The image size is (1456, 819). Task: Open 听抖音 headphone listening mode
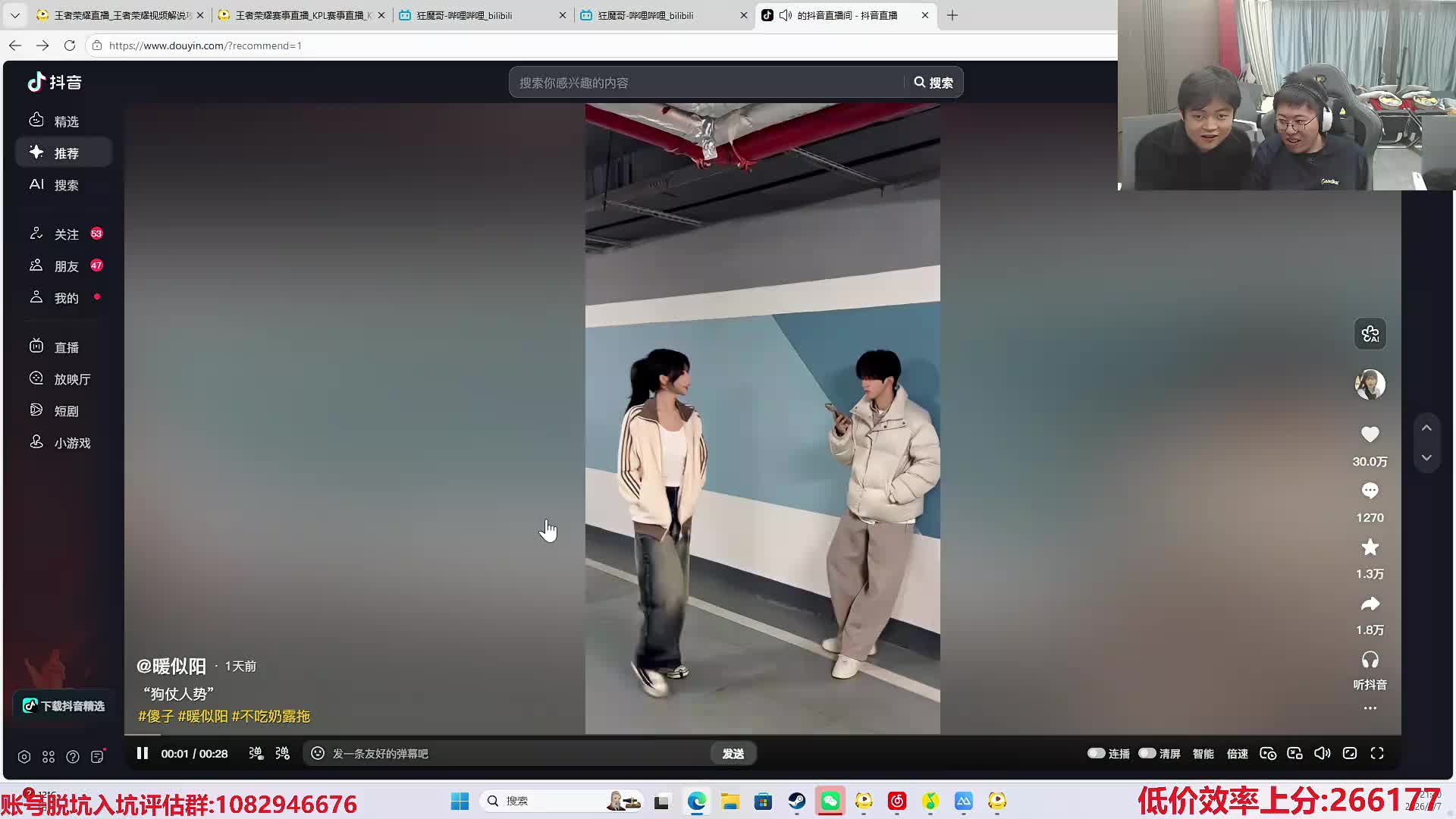(1370, 660)
